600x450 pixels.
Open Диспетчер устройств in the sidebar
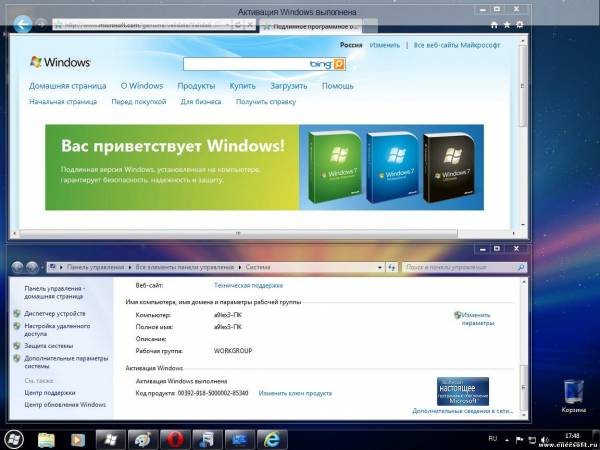click(55, 313)
